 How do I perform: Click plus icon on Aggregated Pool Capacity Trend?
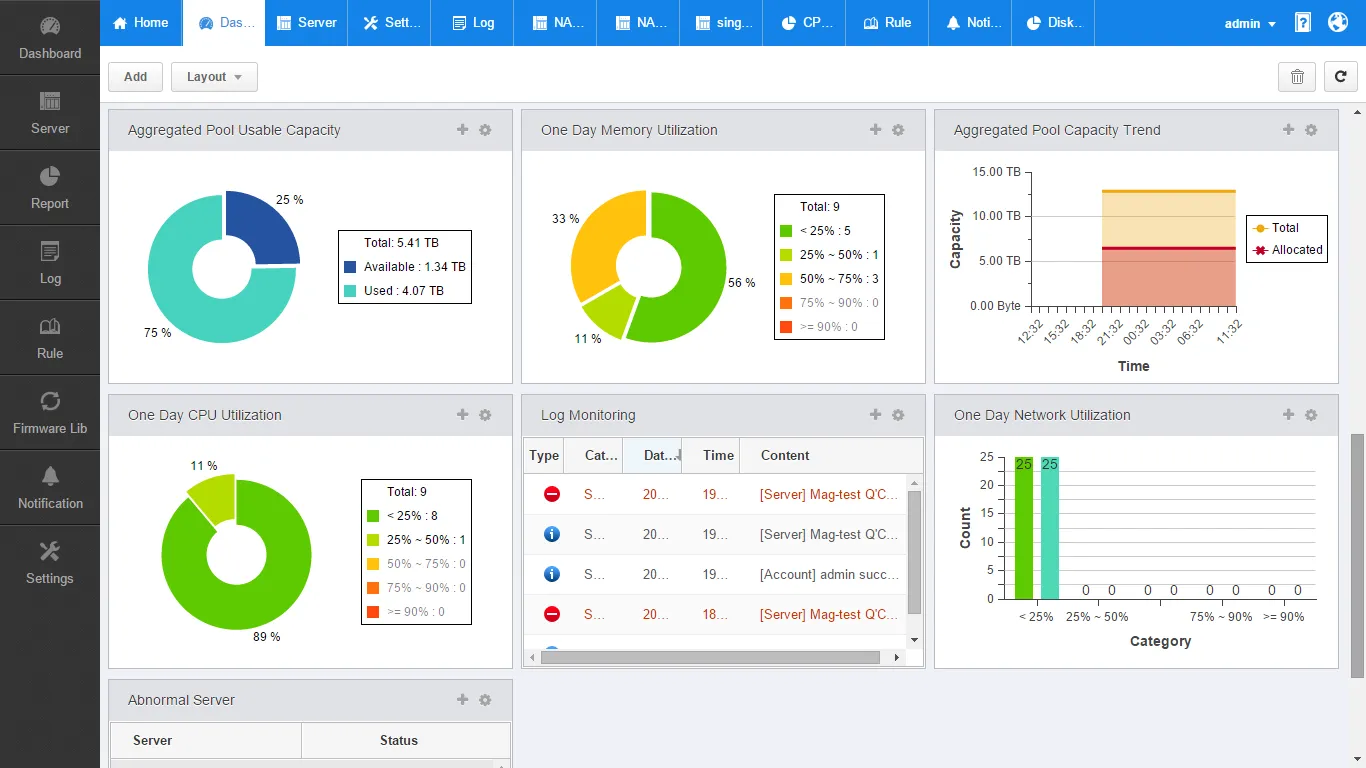(x=1288, y=130)
